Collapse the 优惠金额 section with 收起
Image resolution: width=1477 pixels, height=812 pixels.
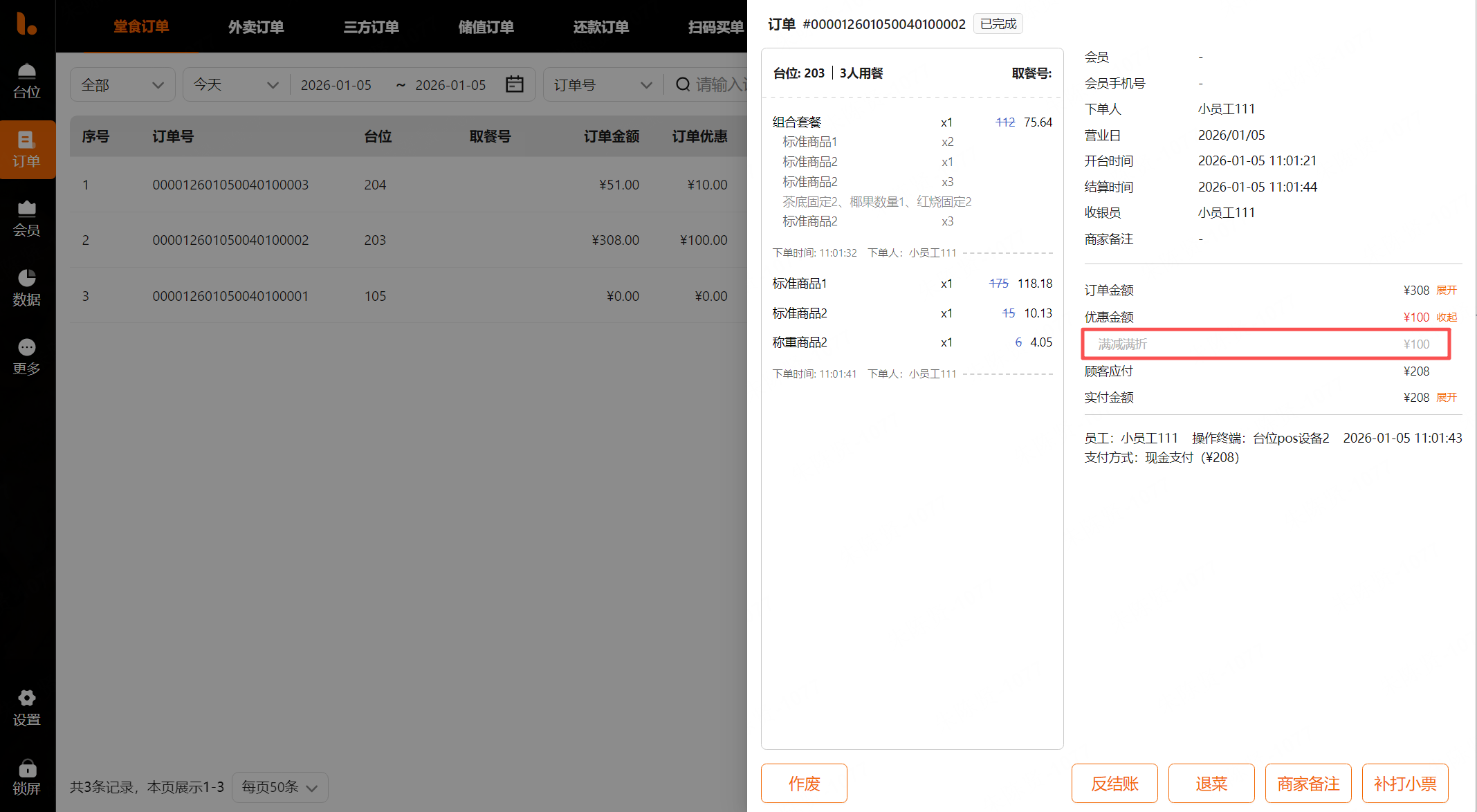pos(1446,317)
